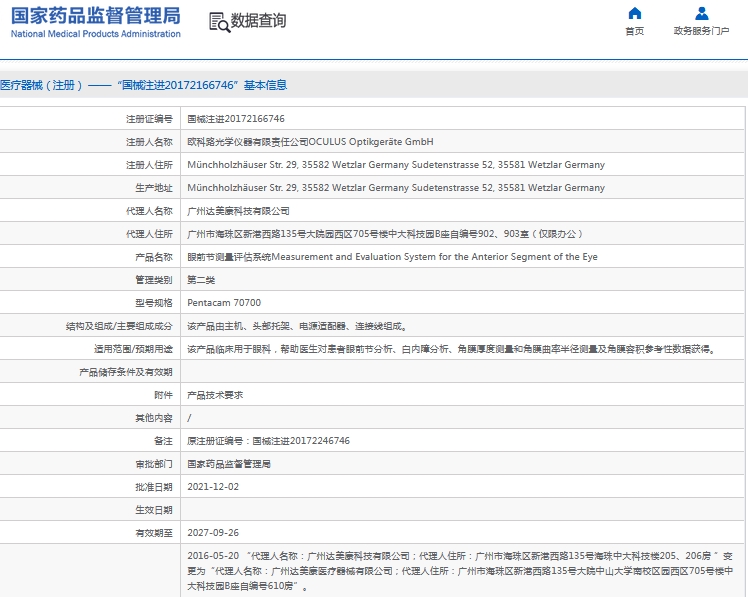Click the 代理人住所 row label
The height and width of the screenshot is (597, 748).
pyautogui.click(x=149, y=234)
